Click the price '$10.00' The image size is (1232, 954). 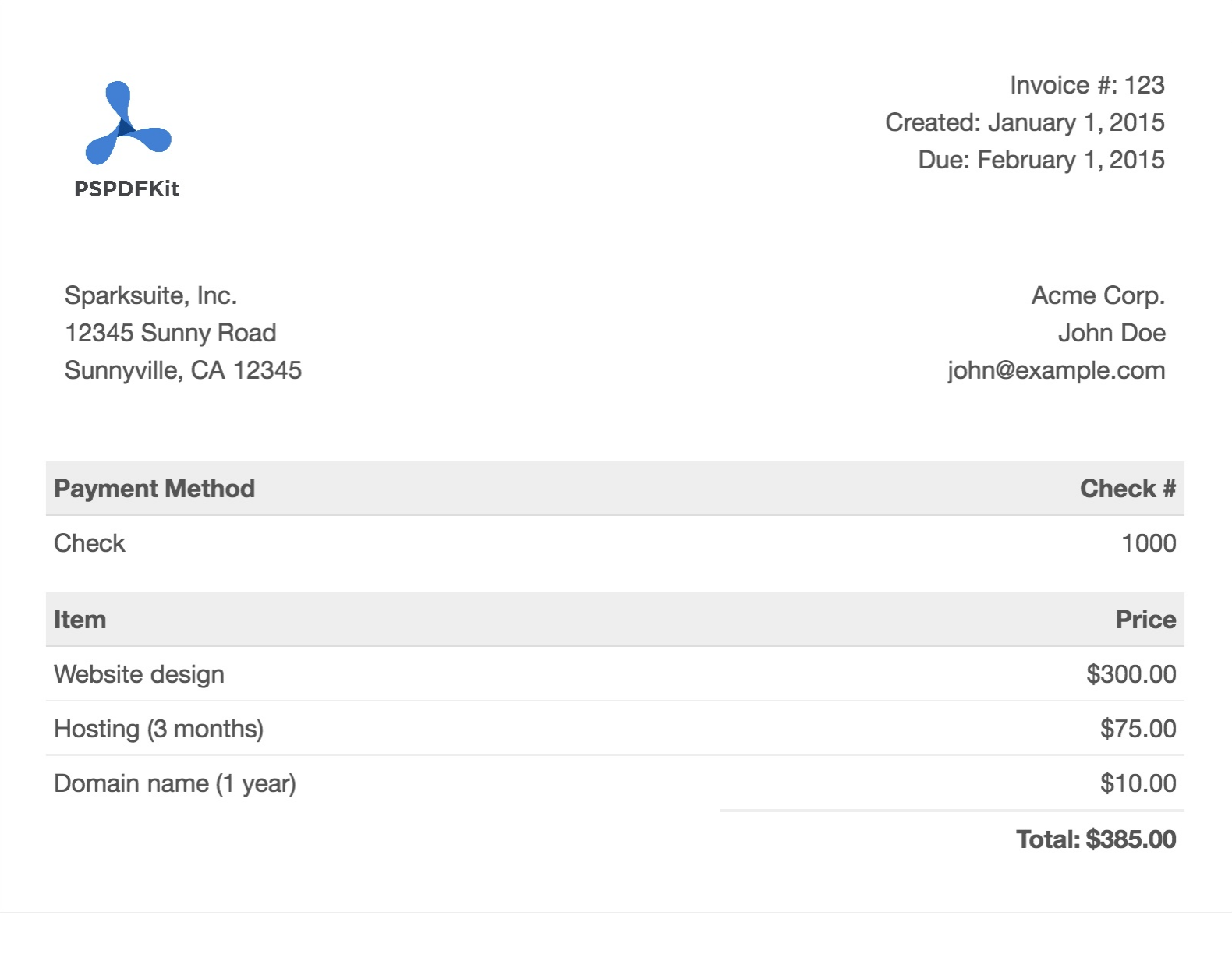click(1138, 783)
